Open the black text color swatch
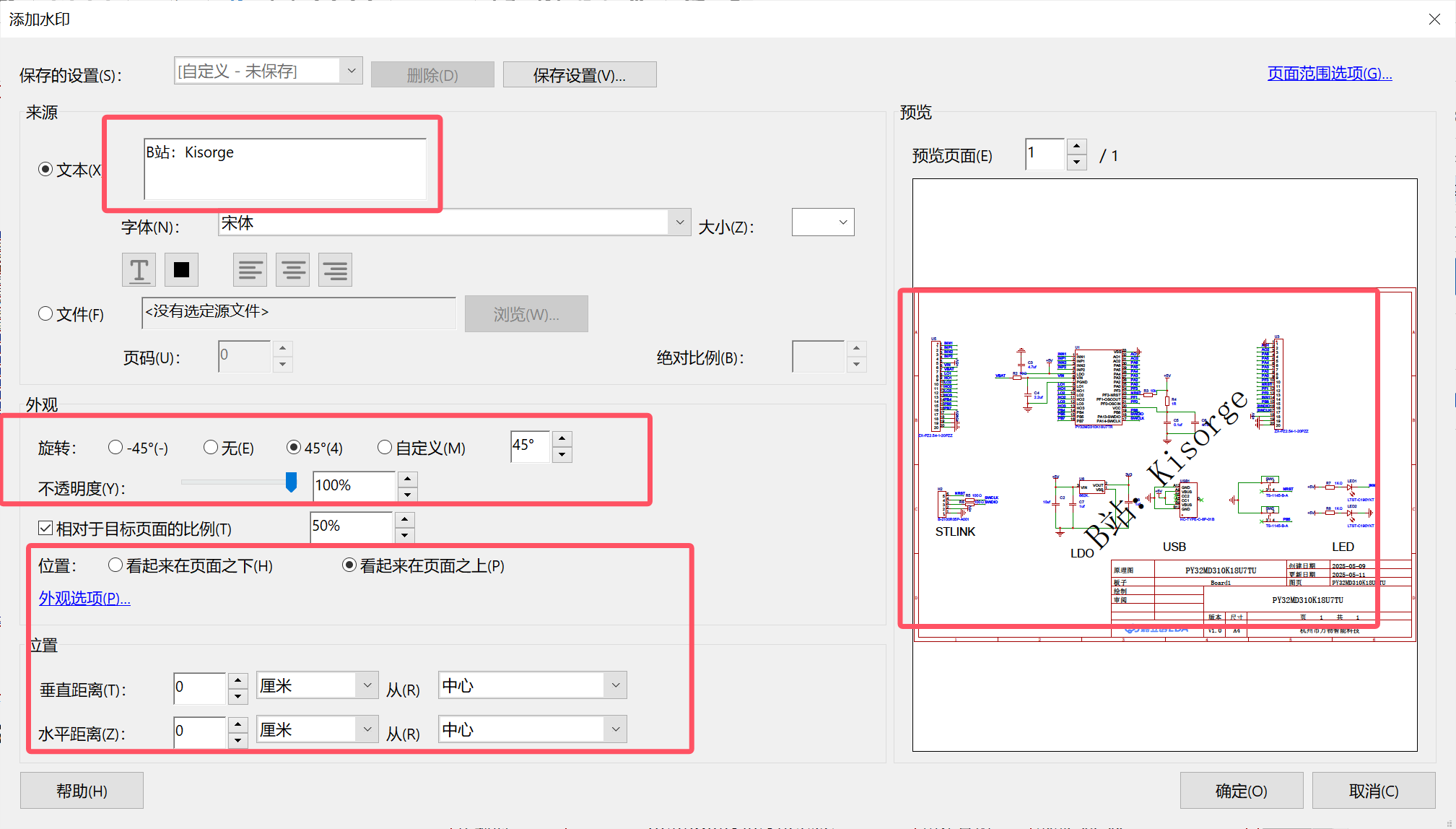Image resolution: width=1456 pixels, height=829 pixels. 181,270
